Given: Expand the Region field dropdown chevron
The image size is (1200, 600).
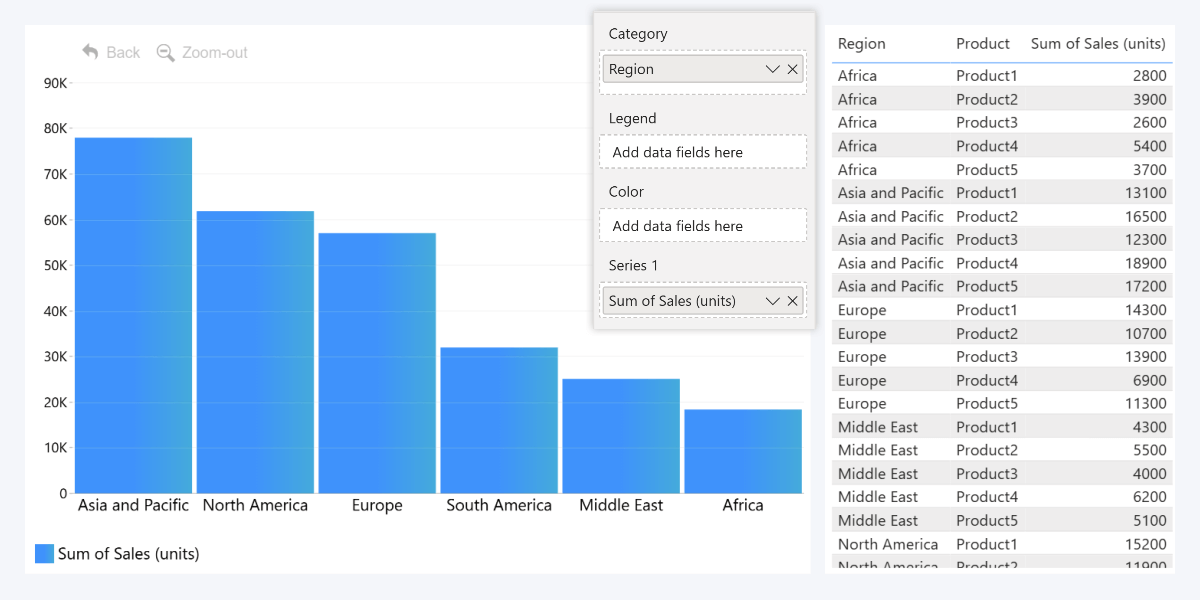Looking at the screenshot, I should [772, 69].
